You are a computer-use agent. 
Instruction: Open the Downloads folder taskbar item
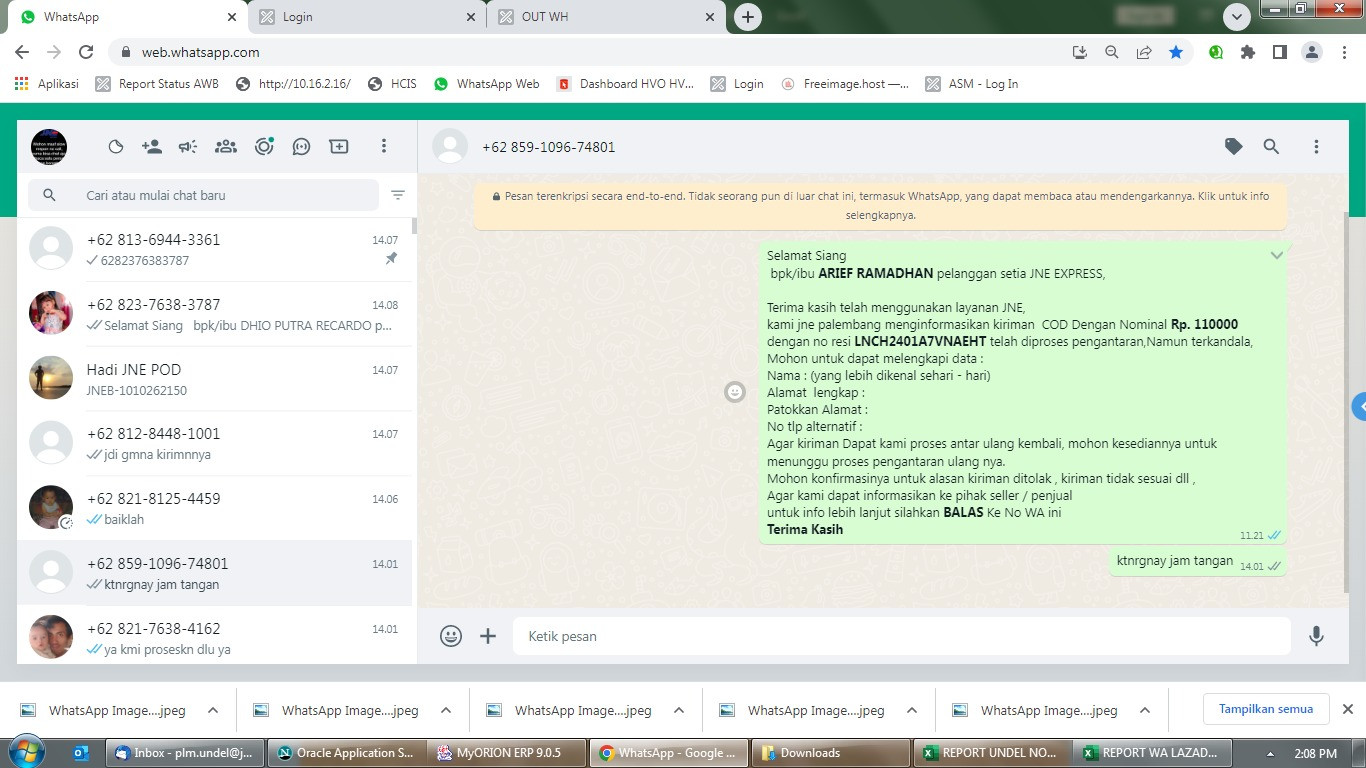(828, 753)
